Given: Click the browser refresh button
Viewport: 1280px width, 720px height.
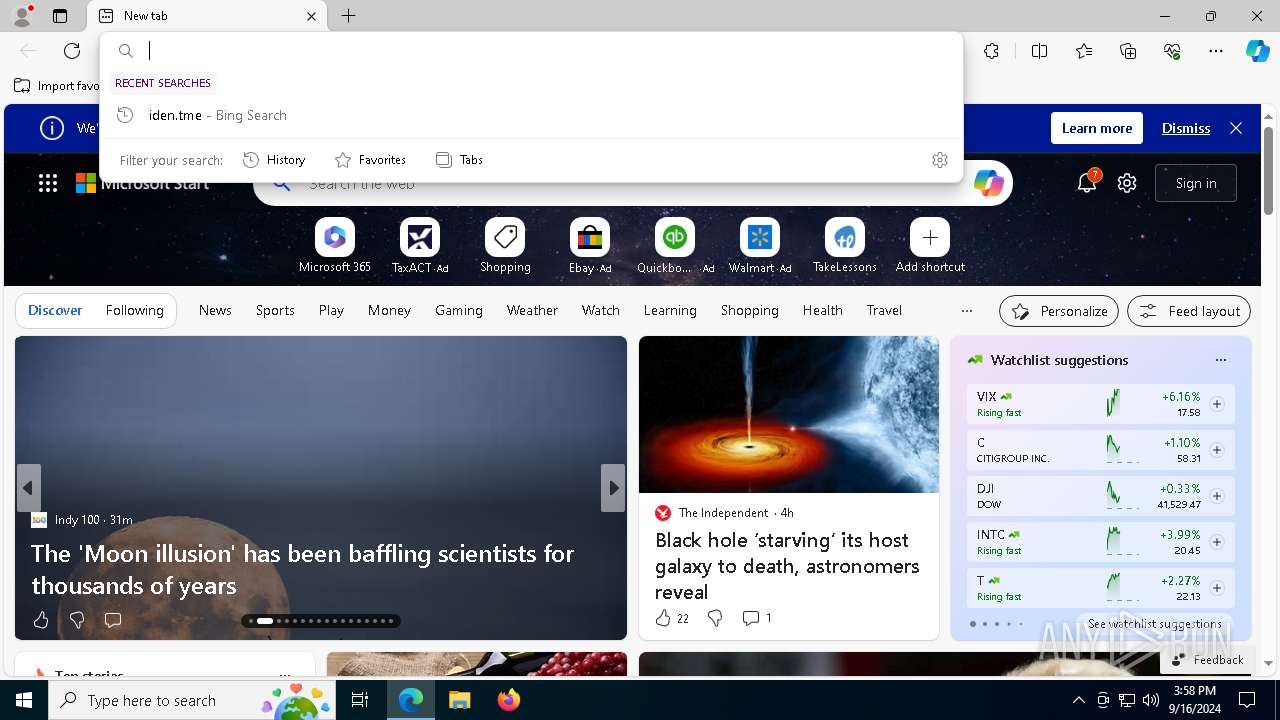Looking at the screenshot, I should (x=72, y=51).
